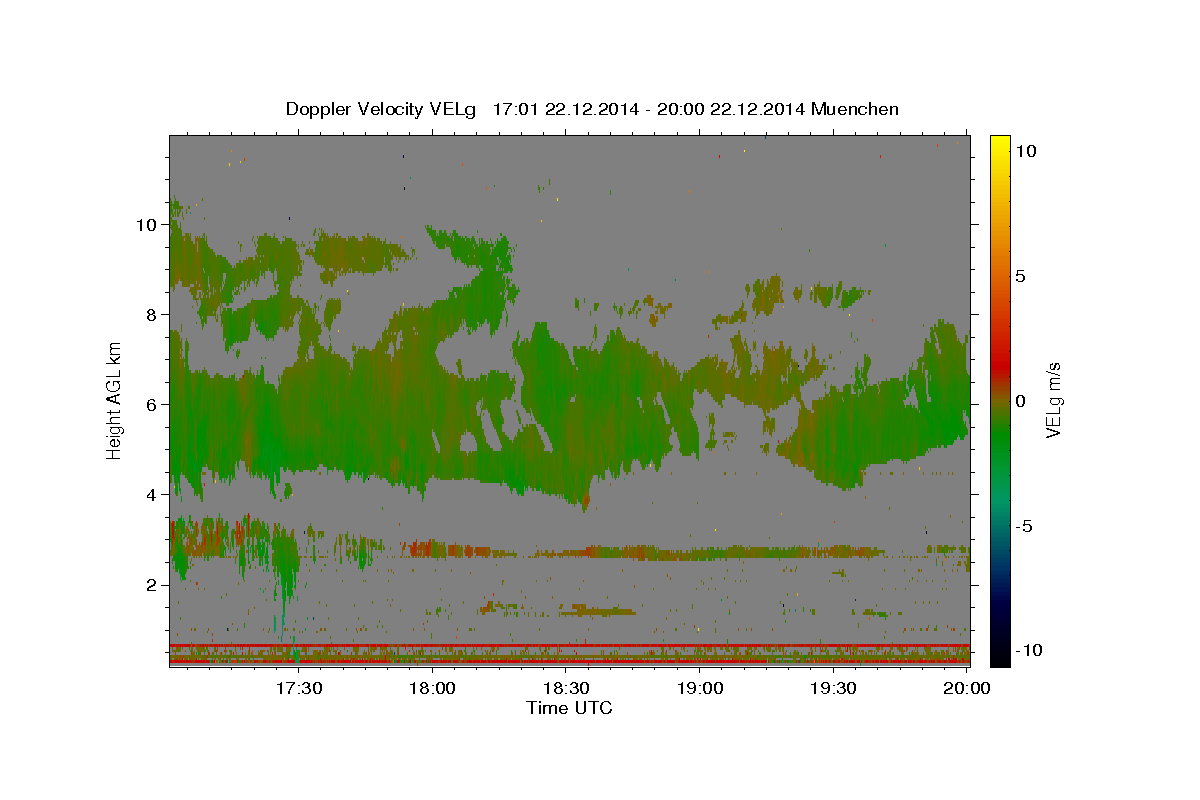
Task: Click the green region of the color bar
Action: (x=1000, y=440)
